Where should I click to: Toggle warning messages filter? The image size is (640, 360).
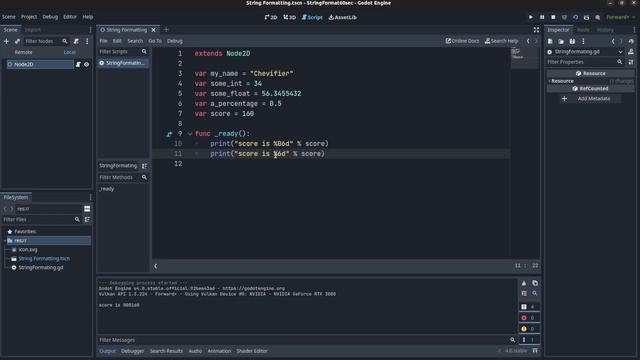click(x=529, y=329)
